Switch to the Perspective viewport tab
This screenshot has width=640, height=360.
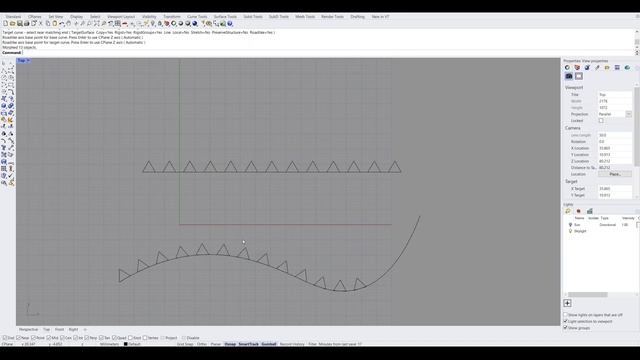click(29, 329)
